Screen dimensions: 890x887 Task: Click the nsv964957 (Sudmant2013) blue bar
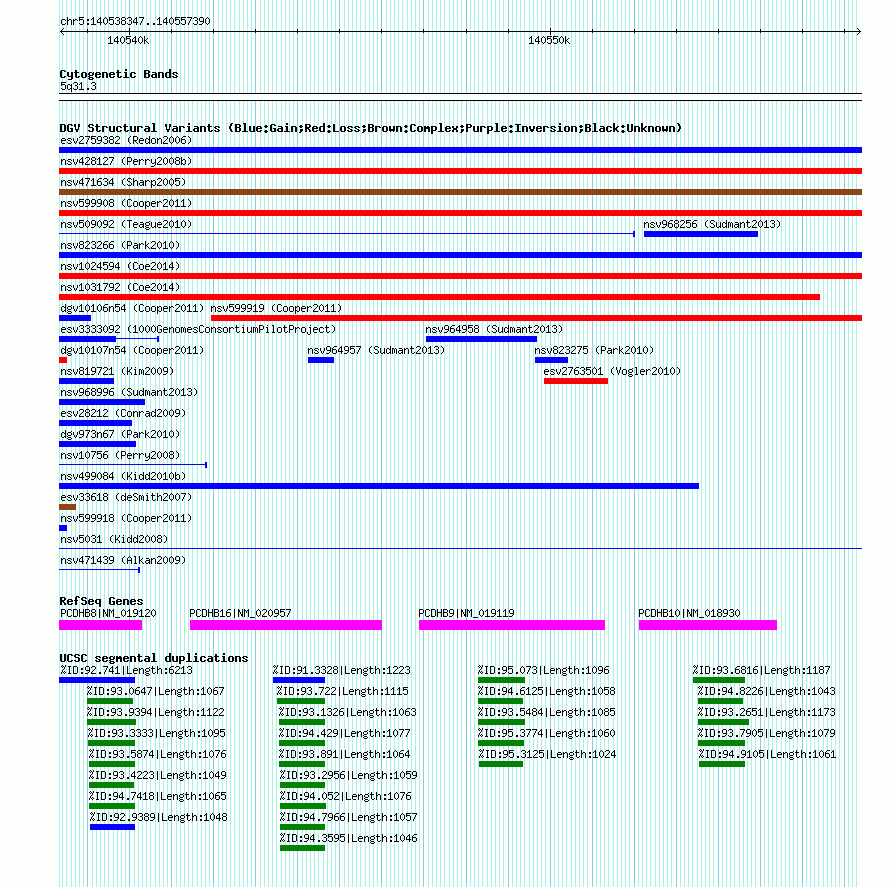tap(321, 360)
